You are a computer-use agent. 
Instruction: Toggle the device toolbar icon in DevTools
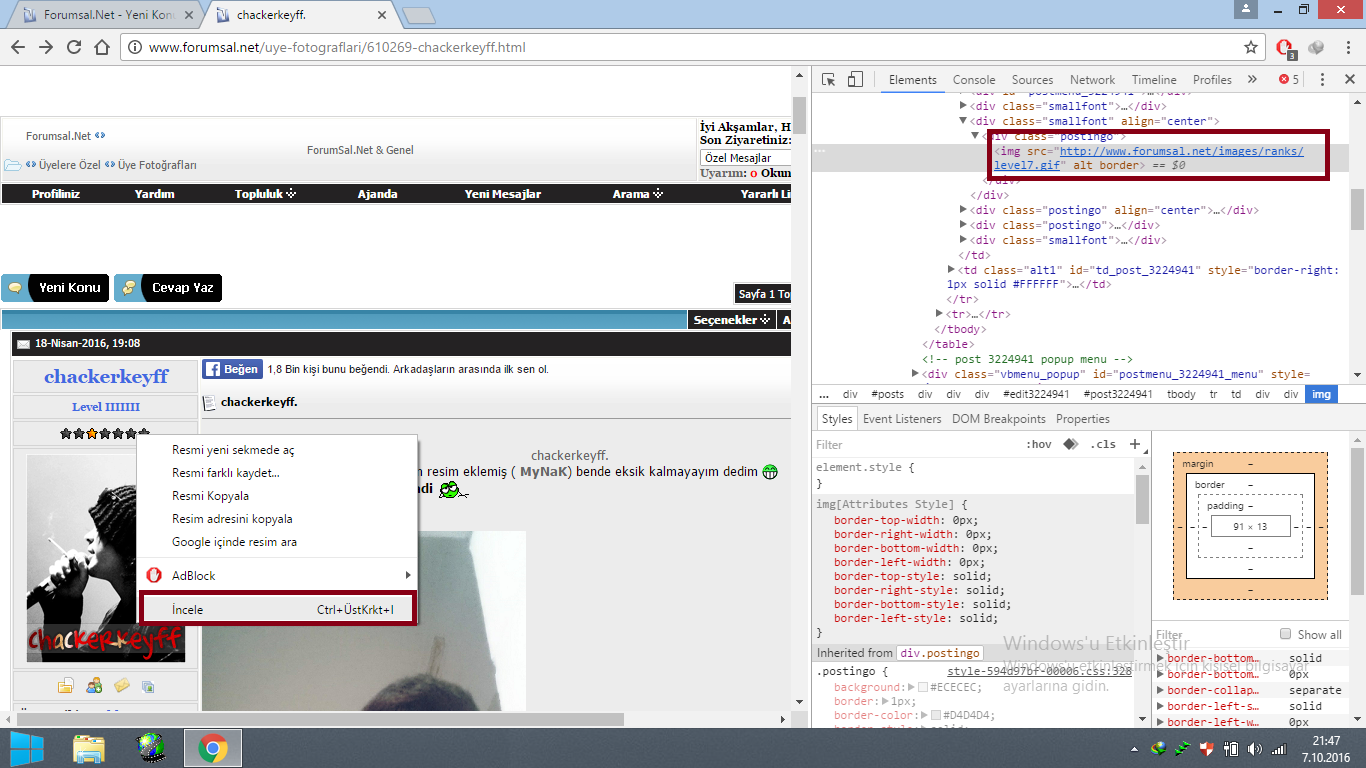[x=855, y=80]
